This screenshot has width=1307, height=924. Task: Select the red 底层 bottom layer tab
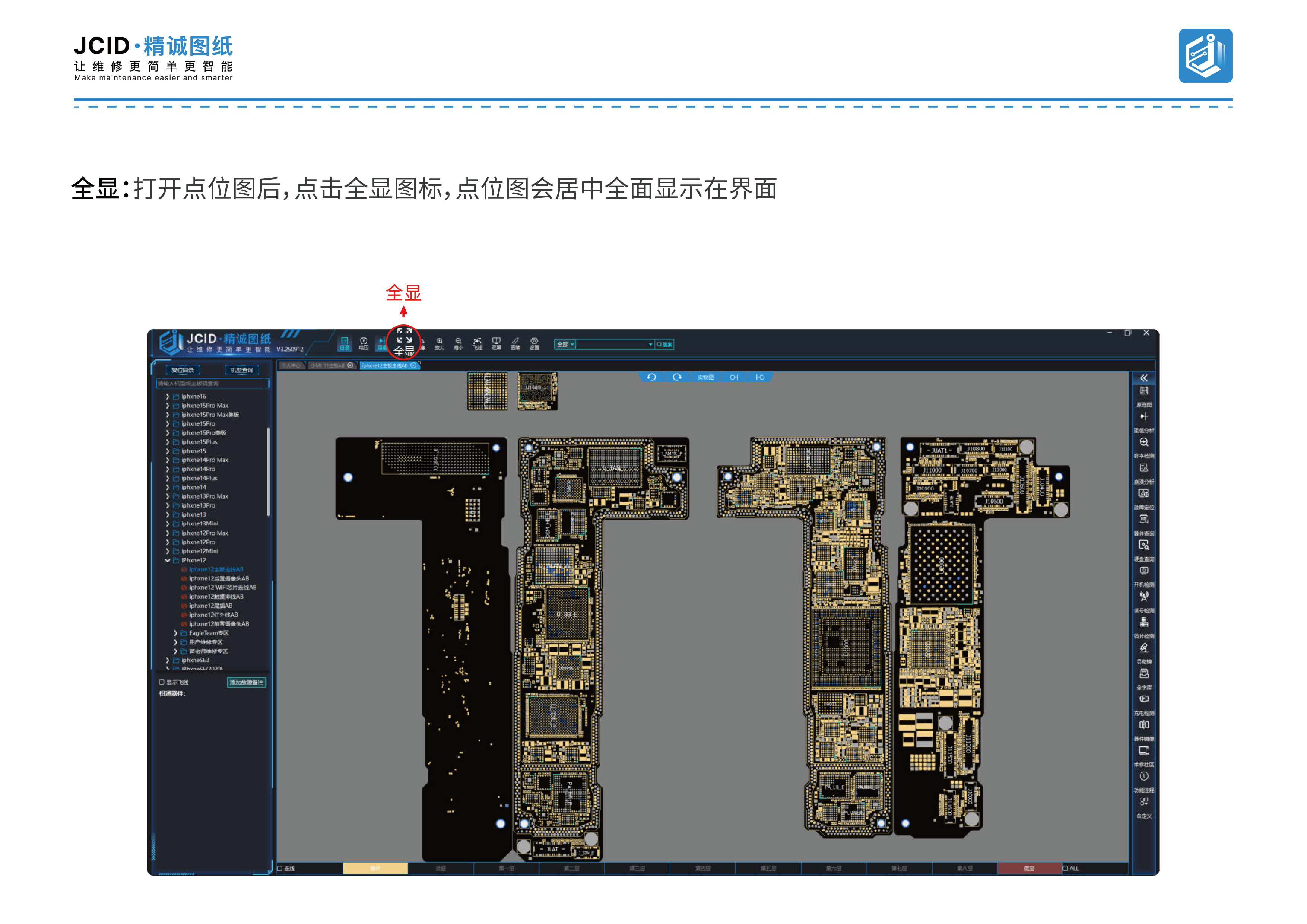coord(1029,868)
